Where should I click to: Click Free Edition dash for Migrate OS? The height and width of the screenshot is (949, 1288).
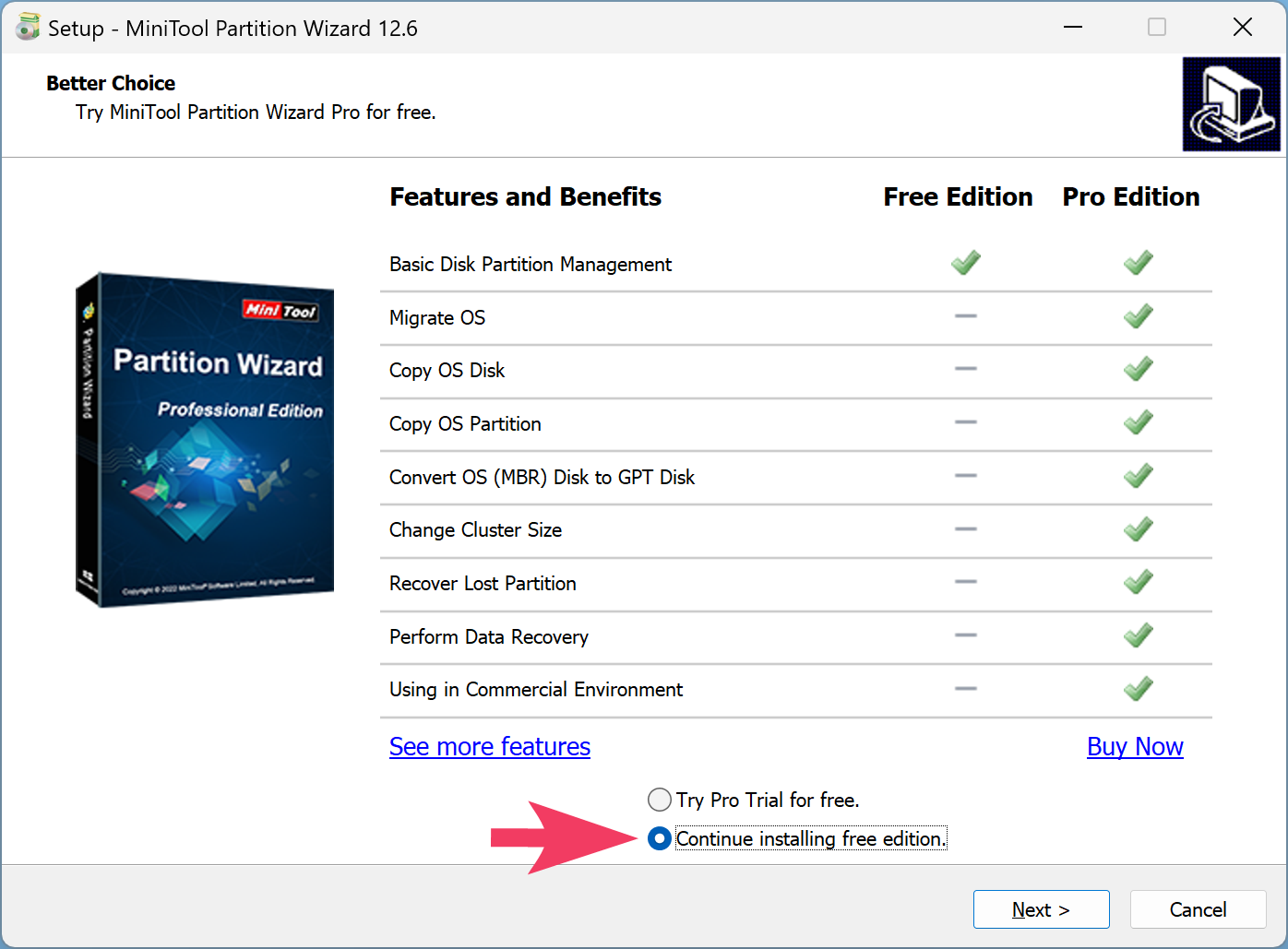click(966, 315)
